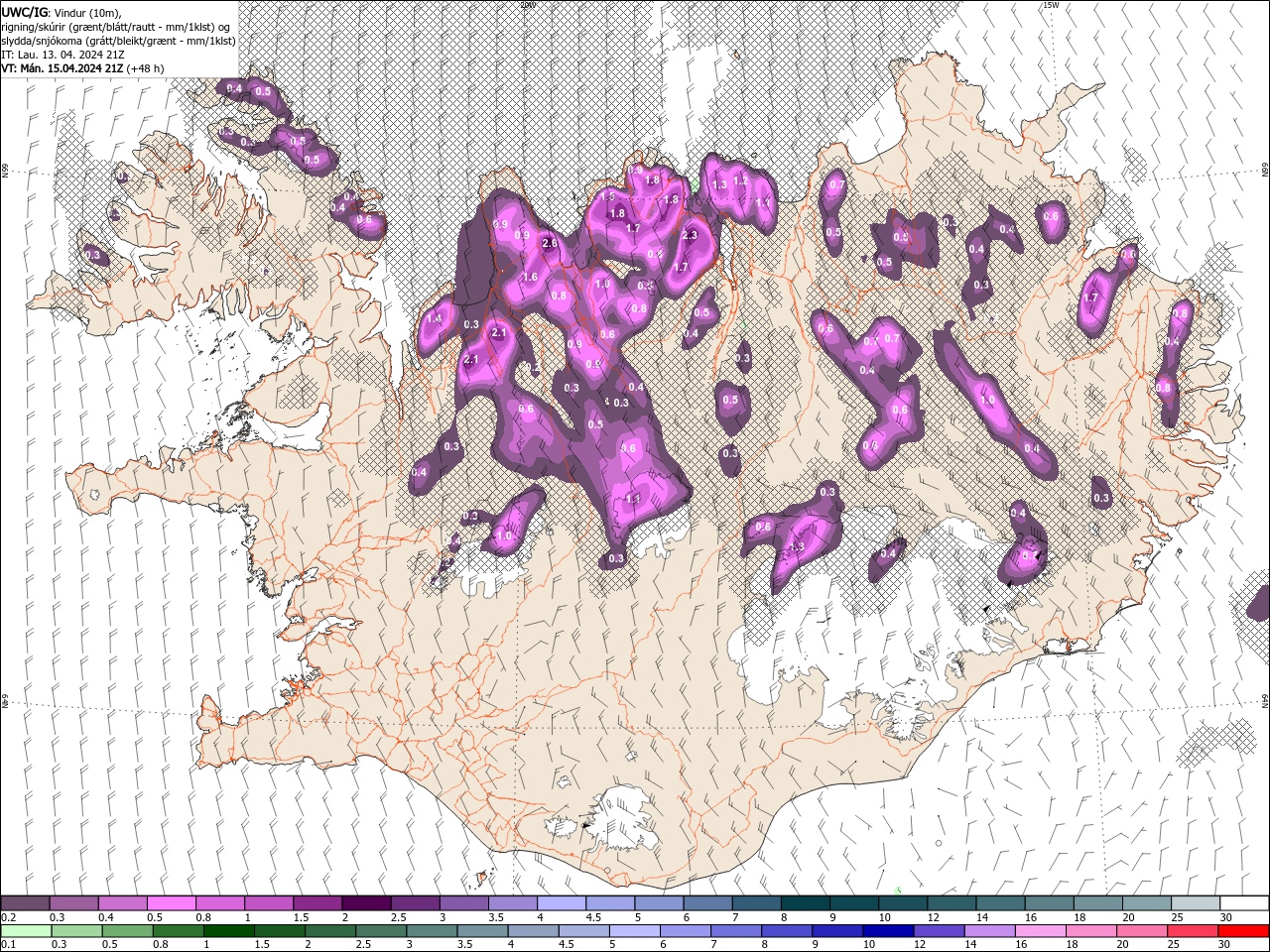Click the bottom-row legend swatch starting at 0.1
The image size is (1270, 952).
25,931
